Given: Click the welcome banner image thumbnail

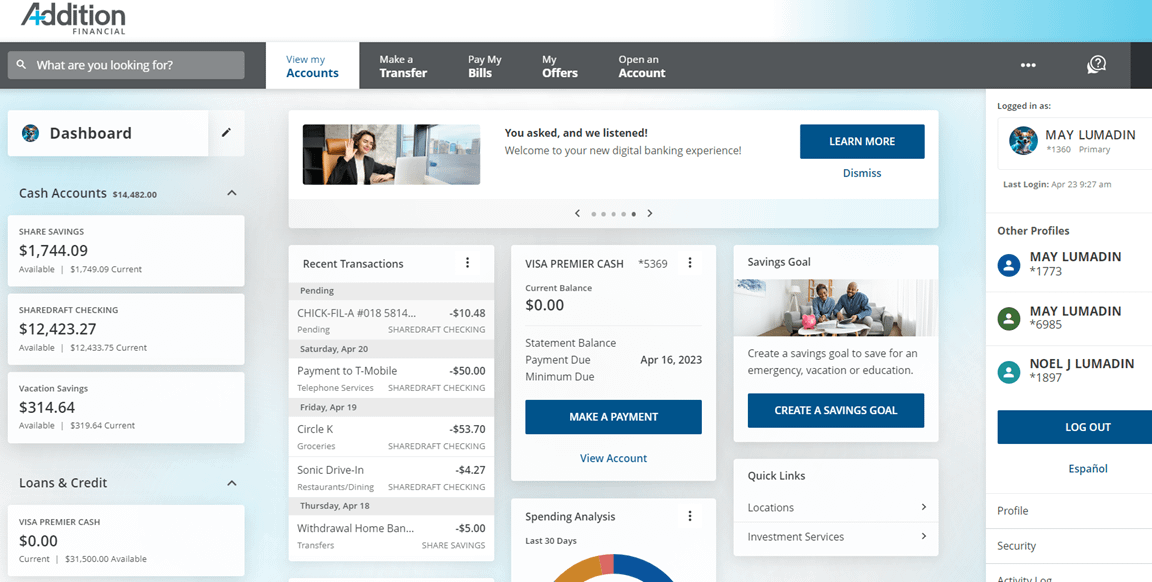Looking at the screenshot, I should coord(392,154).
